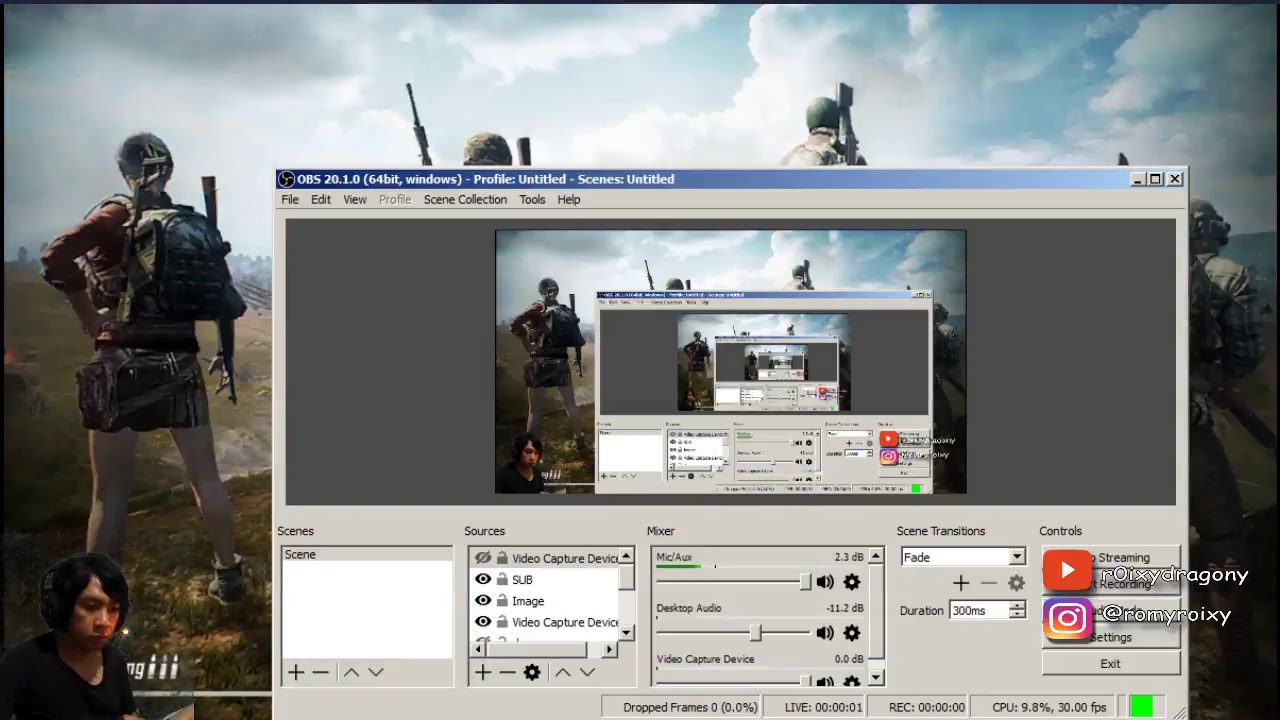Viewport: 1280px width, 720px height.
Task: Open the File menu
Action: [290, 199]
